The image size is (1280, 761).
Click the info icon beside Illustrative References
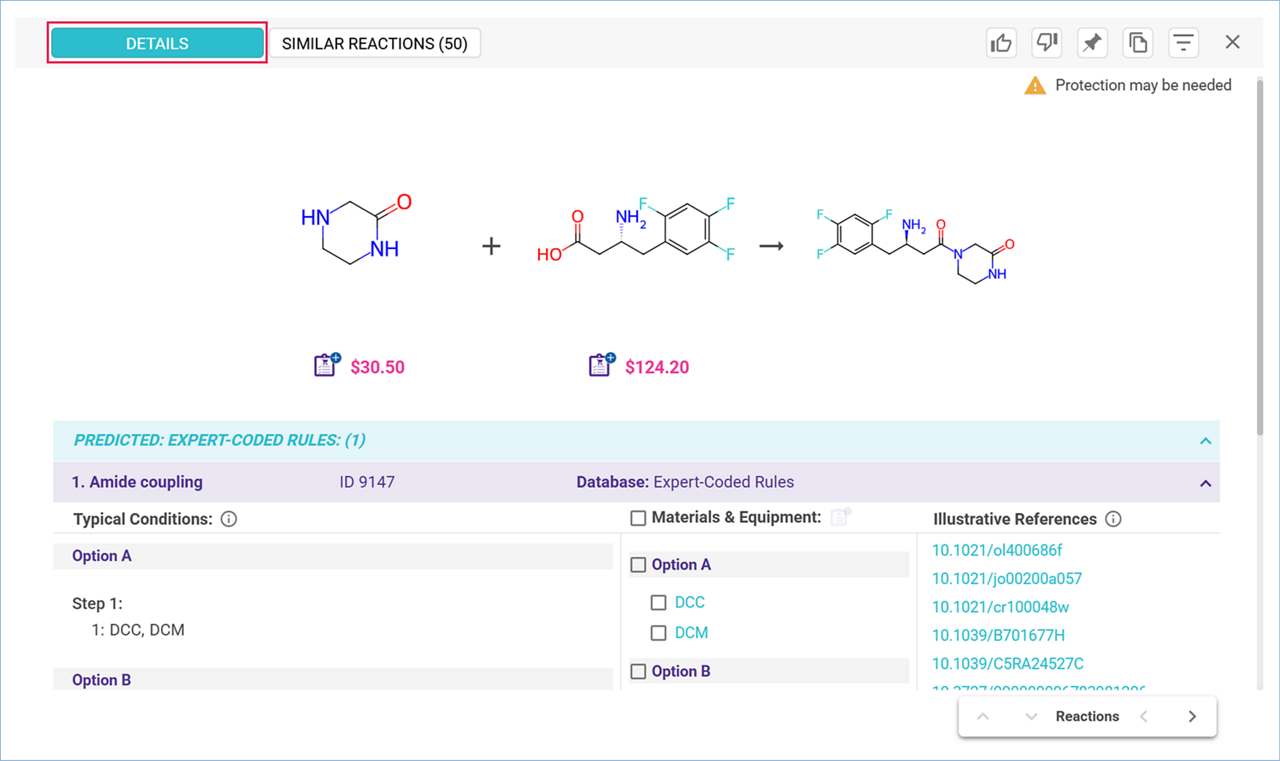coord(1113,519)
